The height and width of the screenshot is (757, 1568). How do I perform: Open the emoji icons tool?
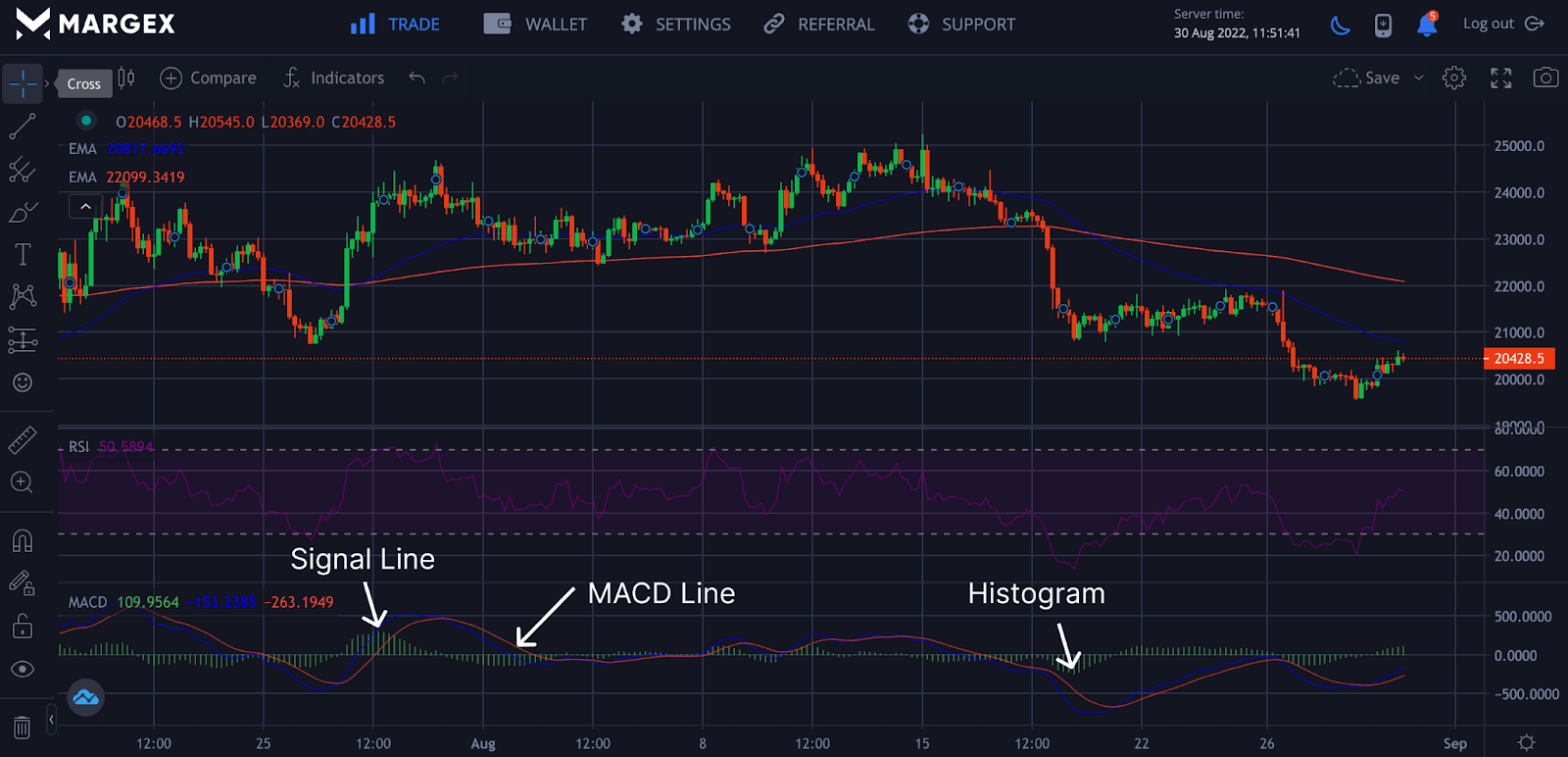(22, 382)
